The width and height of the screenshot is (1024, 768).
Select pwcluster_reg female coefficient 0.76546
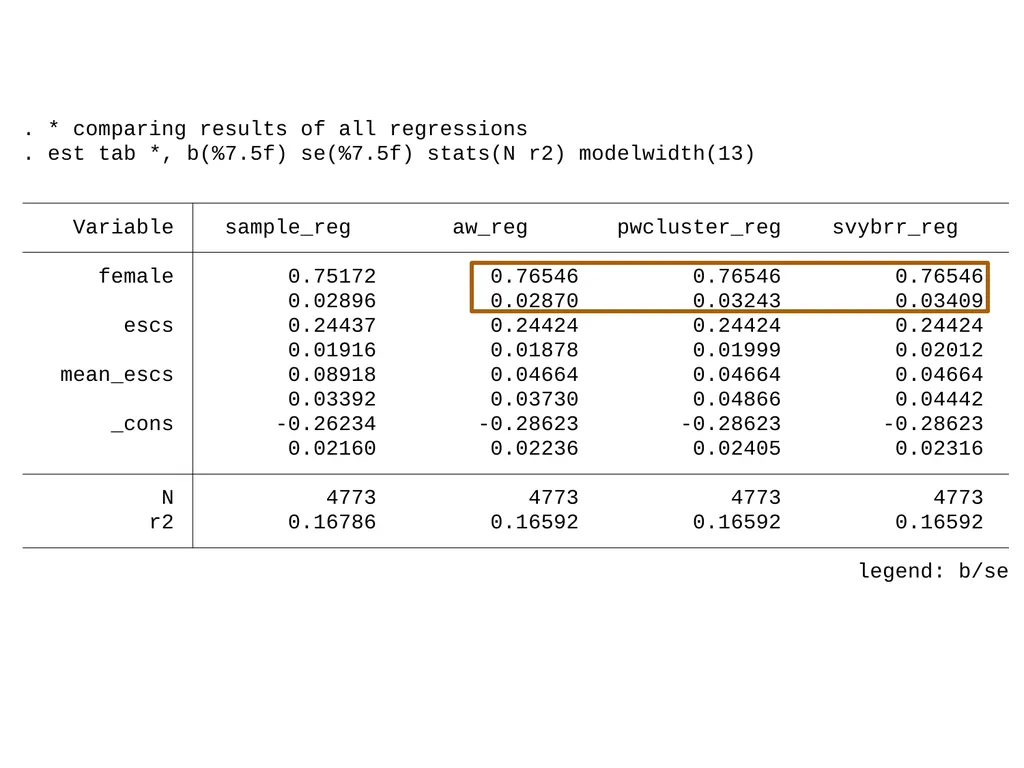(737, 276)
